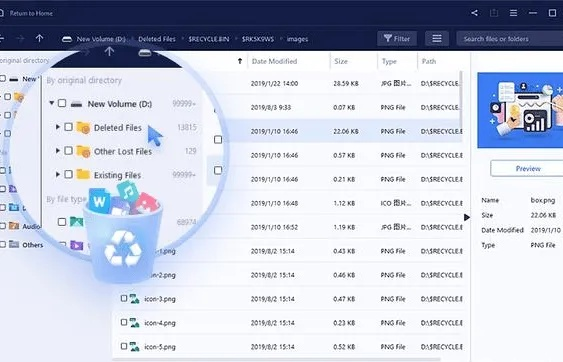This screenshot has width=563, height=362.
Task: Click the Deleted Files folder icon
Action: point(83,127)
